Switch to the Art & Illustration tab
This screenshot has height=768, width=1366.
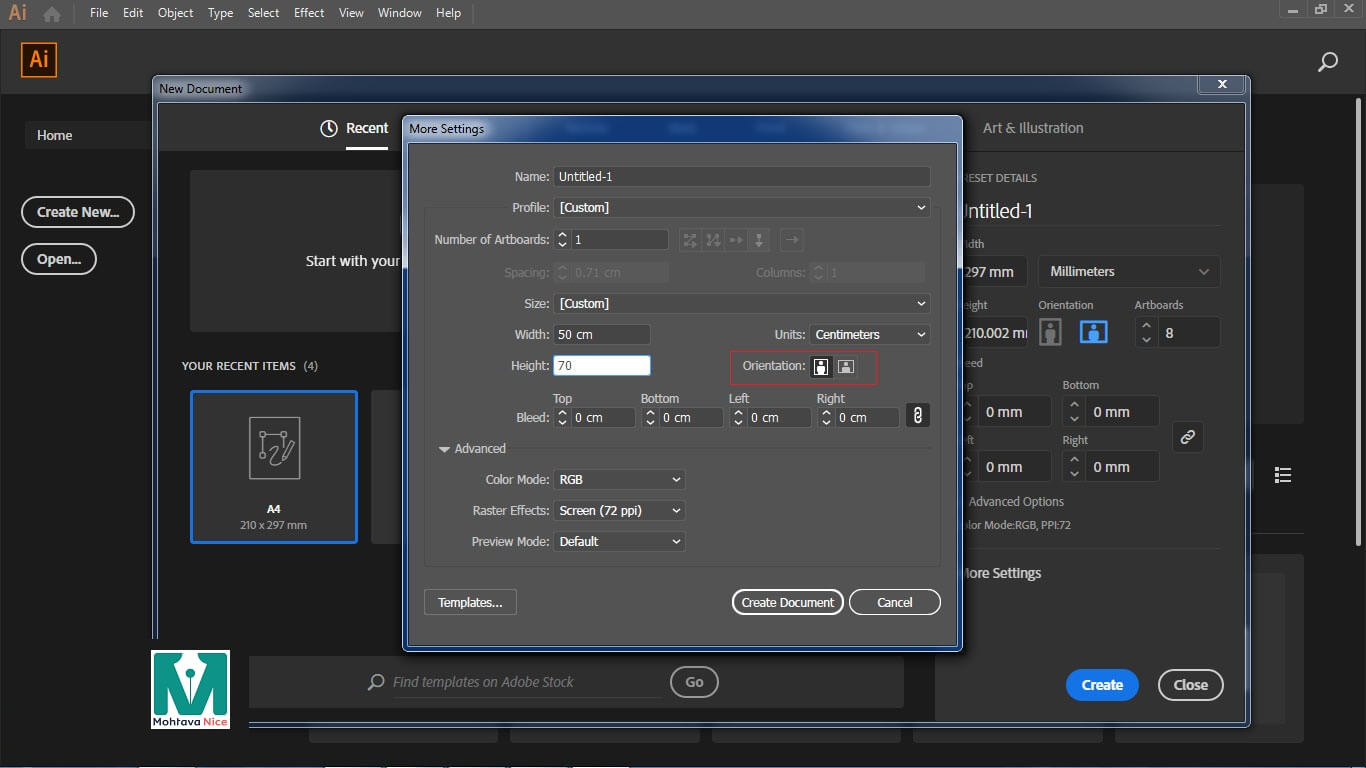[x=1032, y=128]
